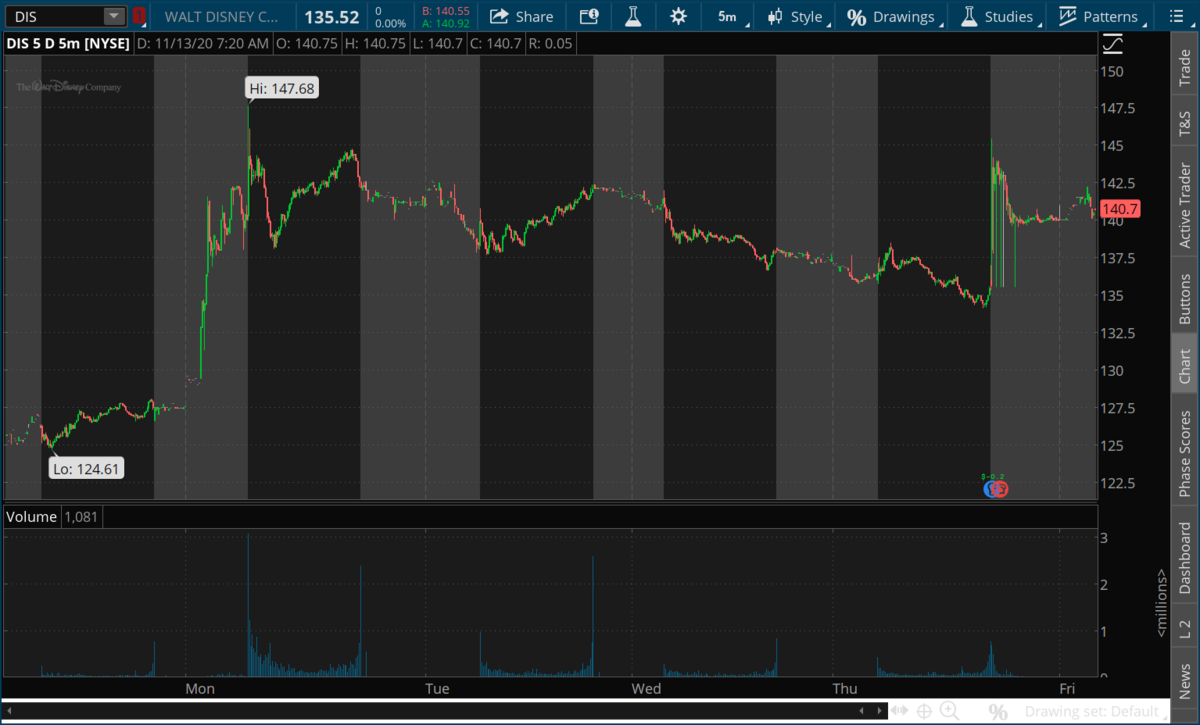Click the 150 price axis label
1200x725 pixels.
point(1112,71)
